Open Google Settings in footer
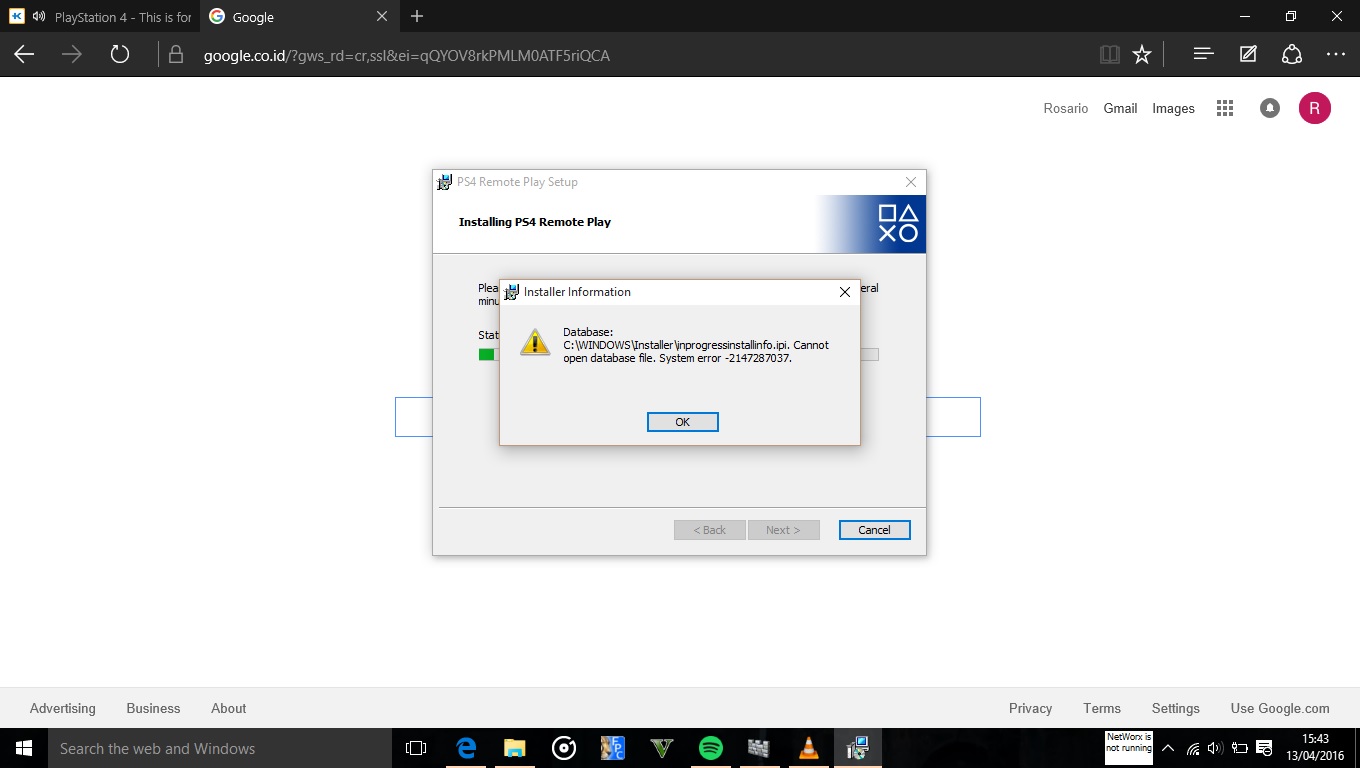Viewport: 1360px width, 768px height. click(1175, 708)
